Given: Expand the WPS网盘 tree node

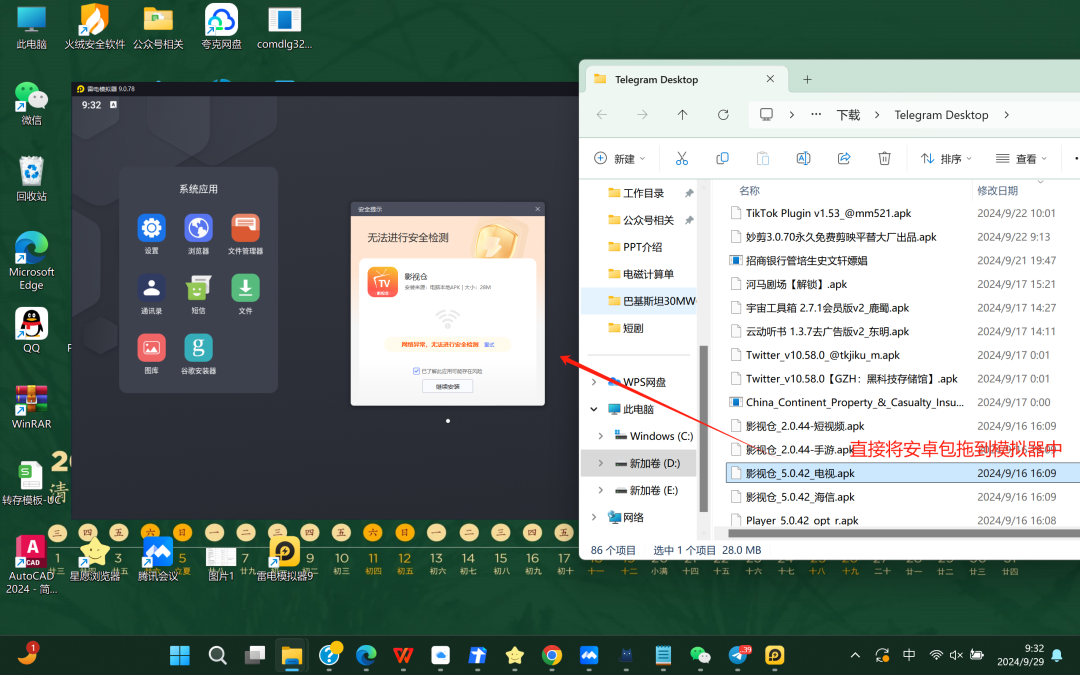Looking at the screenshot, I should pos(594,382).
